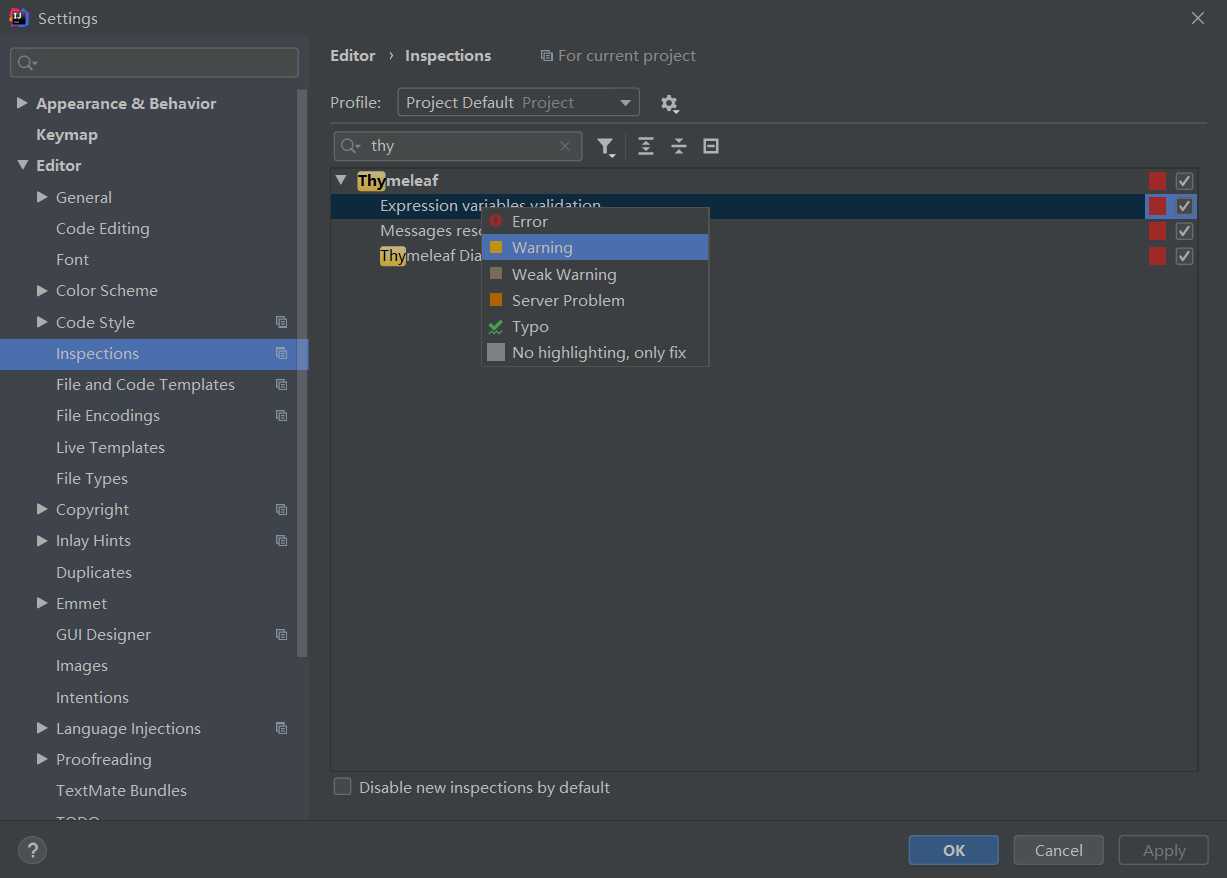The image size is (1227, 878).
Task: Choose Server Problem severity option
Action: pyautogui.click(x=595, y=300)
